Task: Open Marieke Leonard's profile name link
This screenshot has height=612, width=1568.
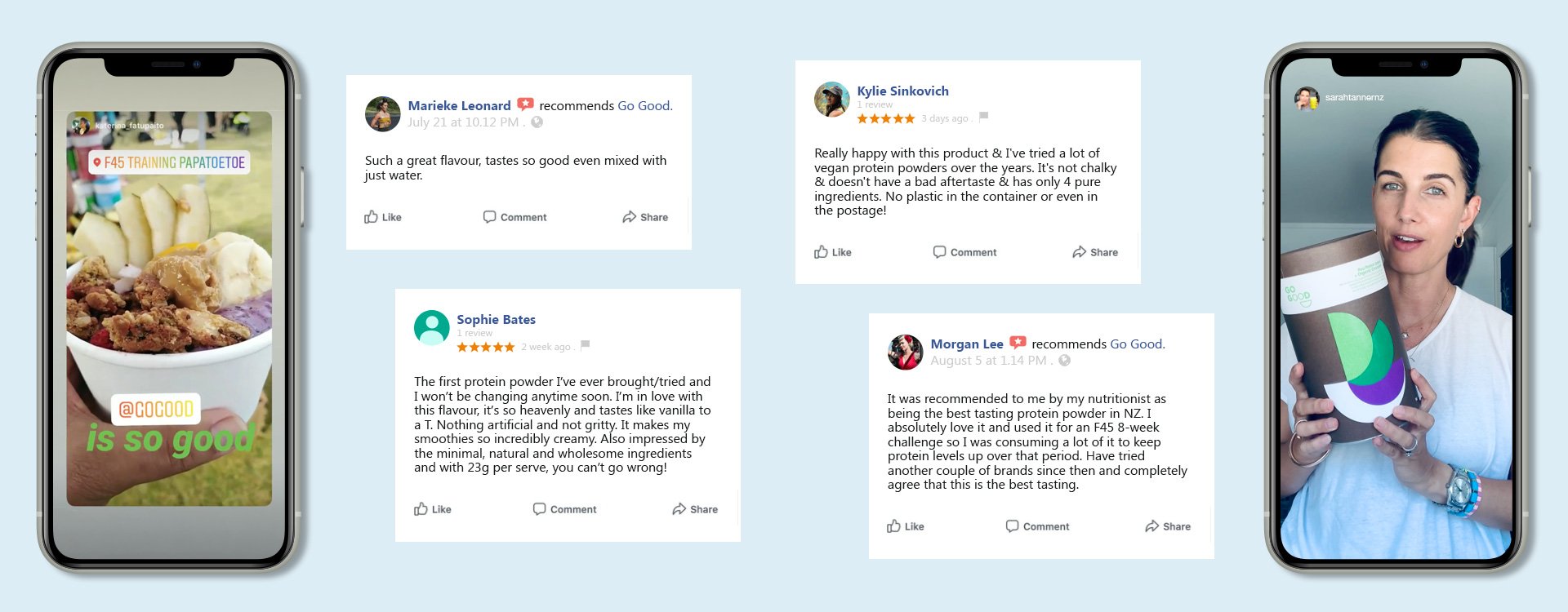Action: point(459,105)
